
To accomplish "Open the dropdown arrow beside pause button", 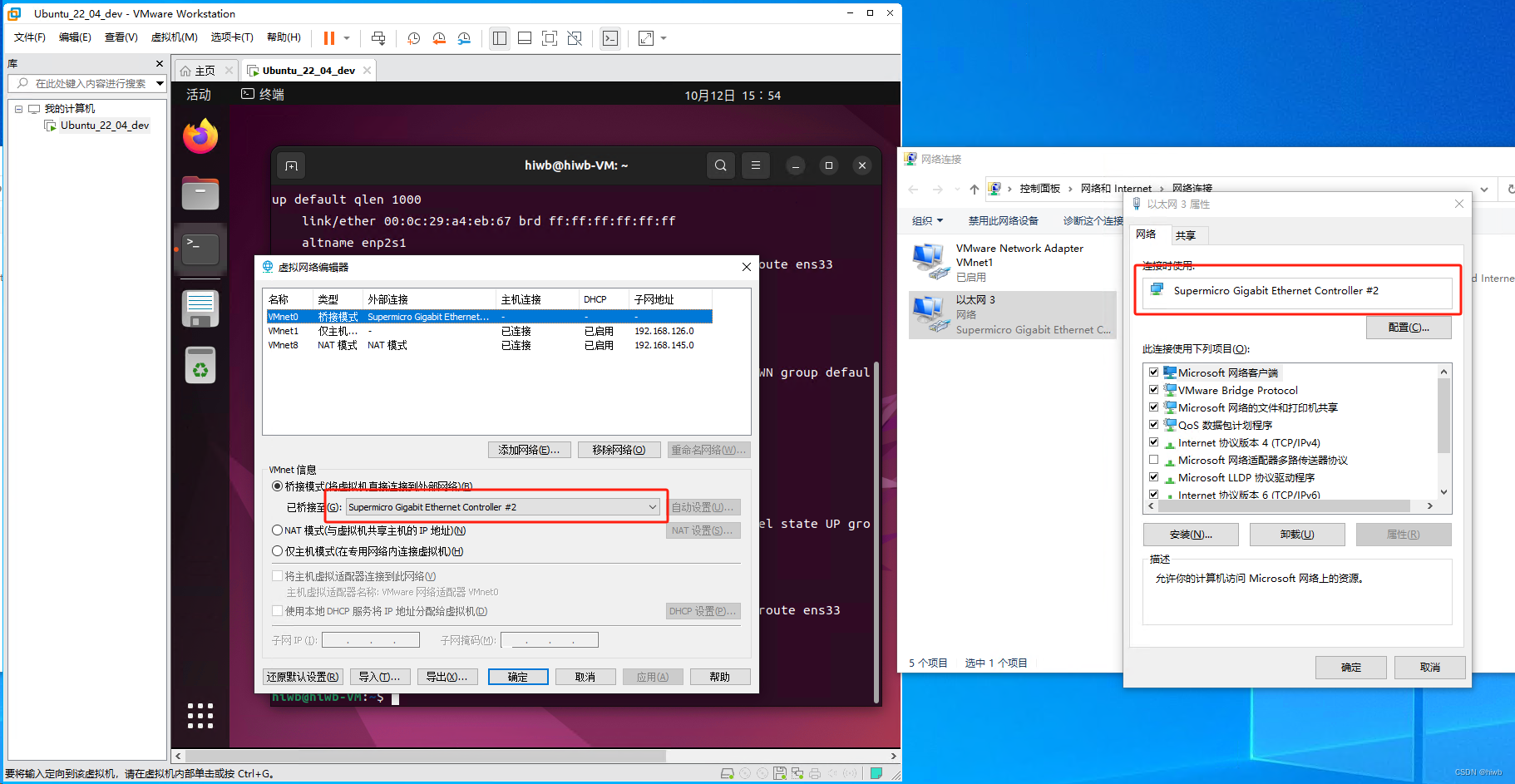I will pyautogui.click(x=347, y=38).
